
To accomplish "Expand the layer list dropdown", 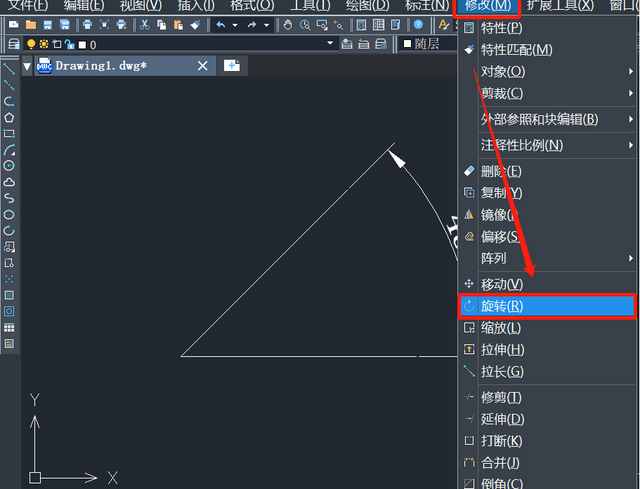I will pos(330,43).
